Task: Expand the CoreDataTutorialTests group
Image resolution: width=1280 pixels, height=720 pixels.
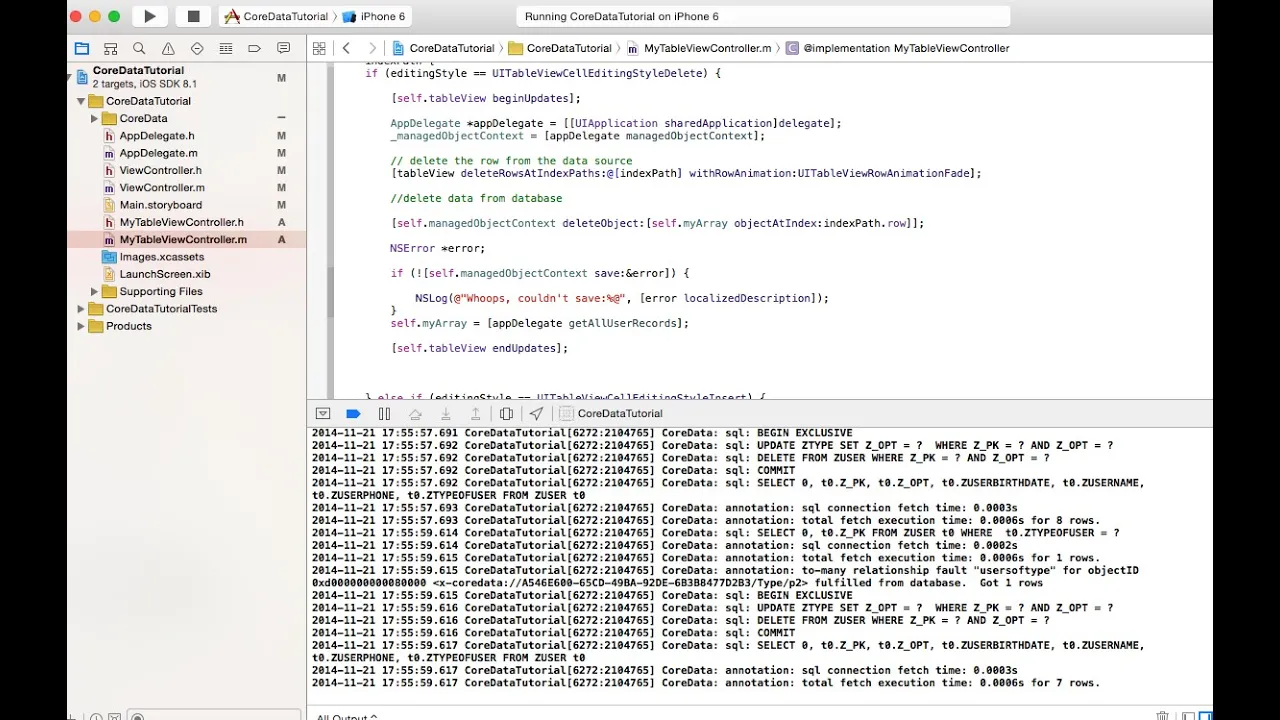Action: point(81,309)
